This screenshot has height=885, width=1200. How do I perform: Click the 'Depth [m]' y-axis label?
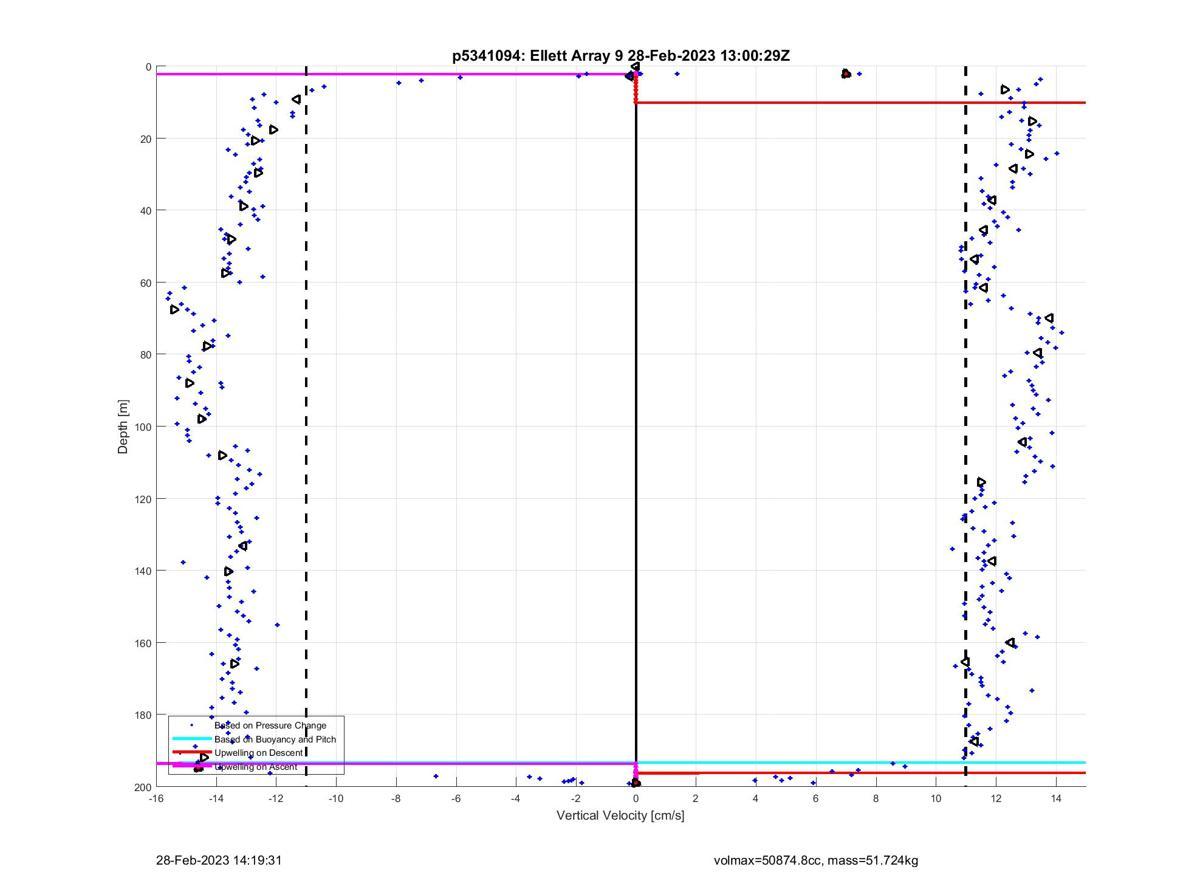[124, 427]
